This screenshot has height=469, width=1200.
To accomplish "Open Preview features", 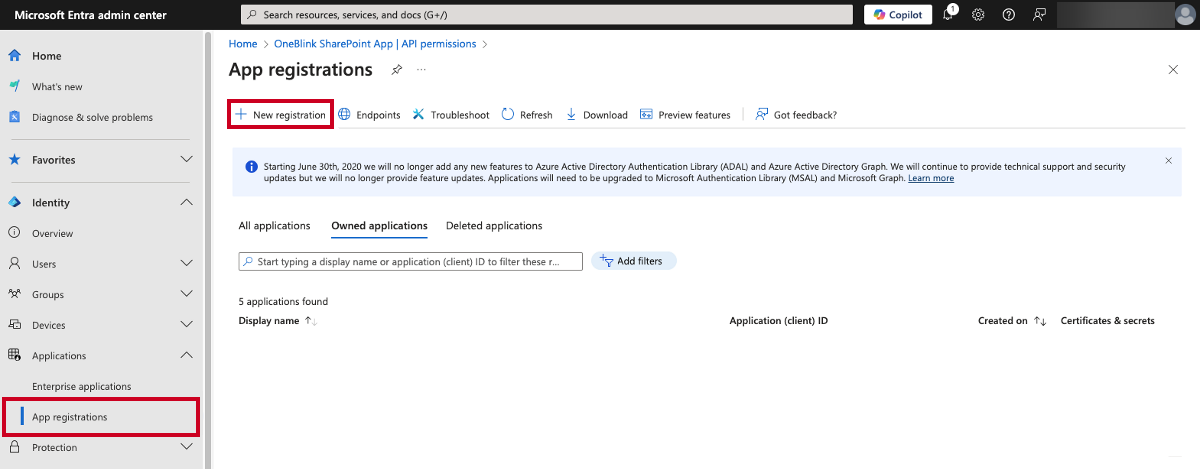I will click(x=685, y=115).
